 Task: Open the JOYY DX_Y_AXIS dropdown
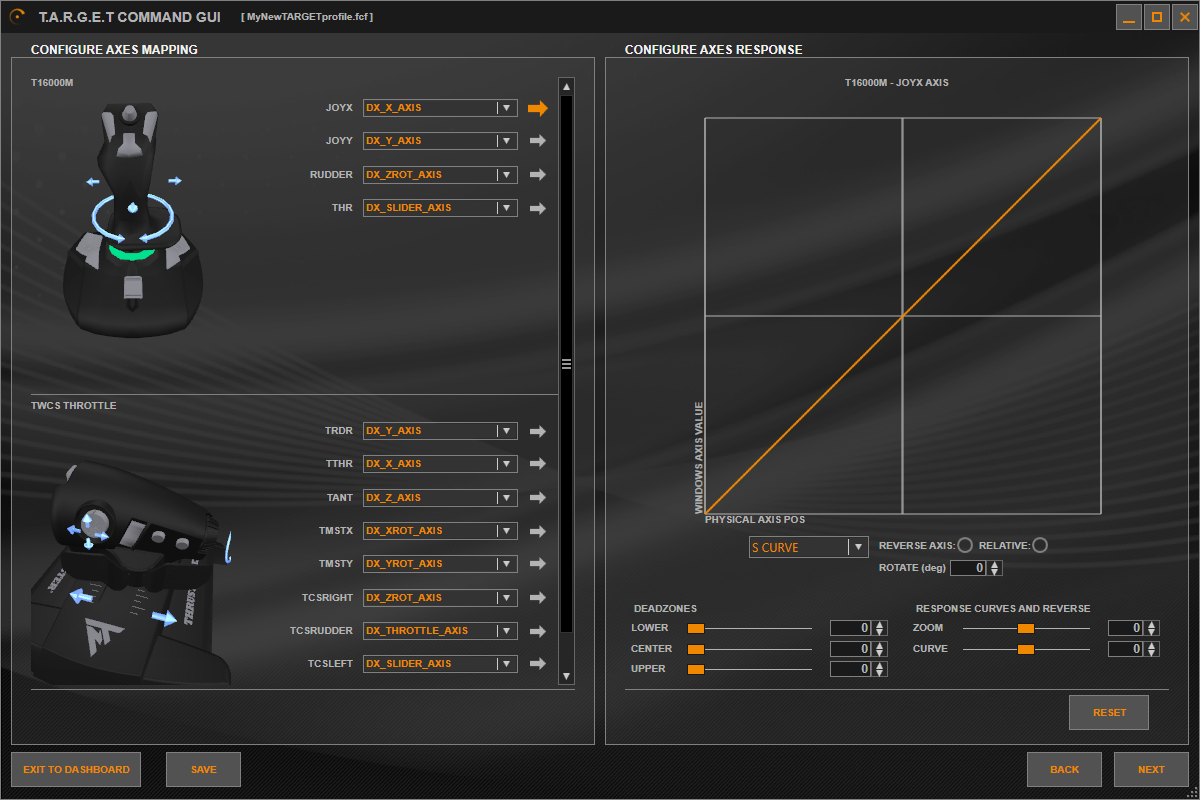pyautogui.click(x=440, y=141)
